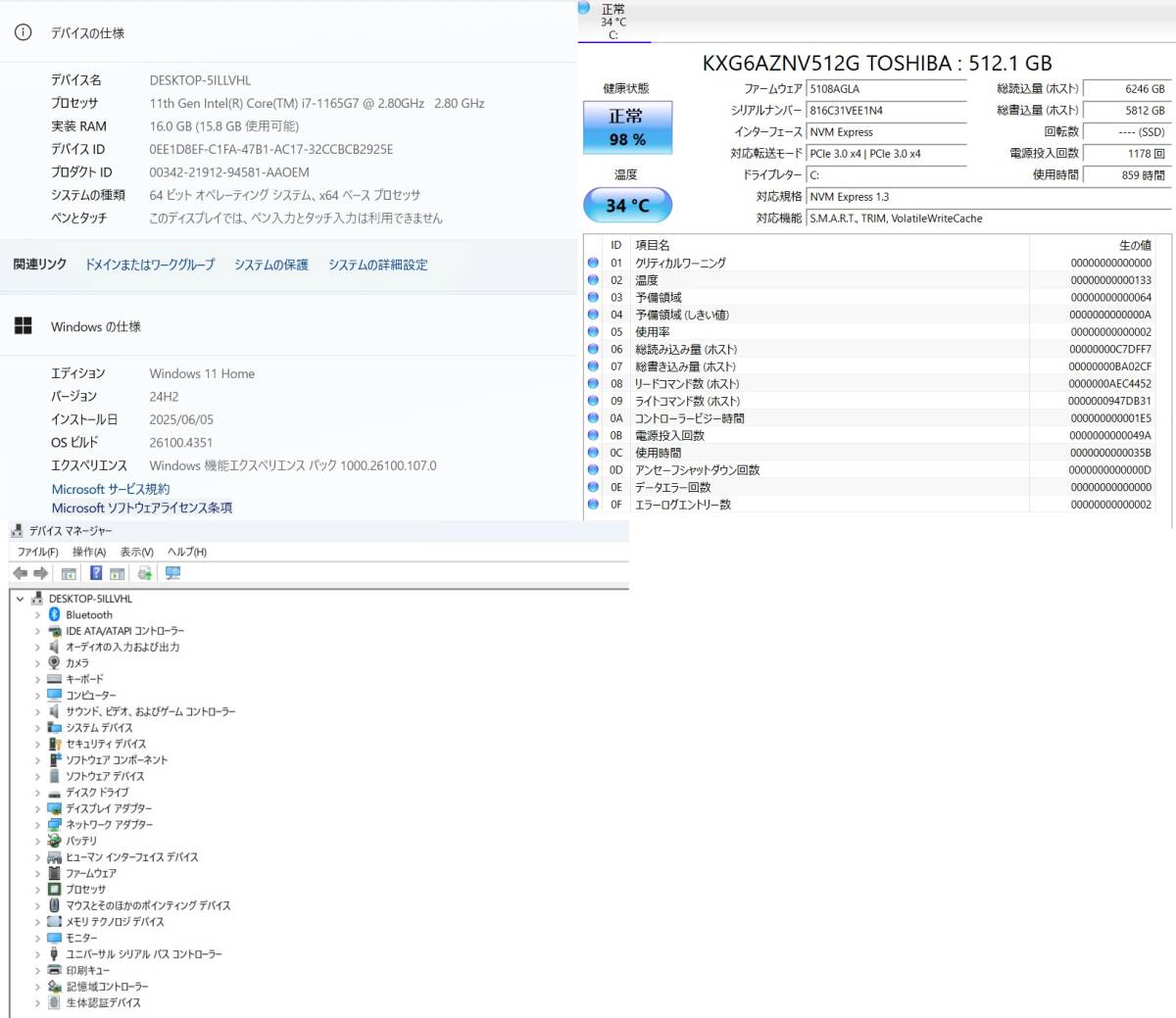The height and width of the screenshot is (1018, 1176).
Task: Click the info icon beside デバイスの仕様
Action: click(23, 32)
